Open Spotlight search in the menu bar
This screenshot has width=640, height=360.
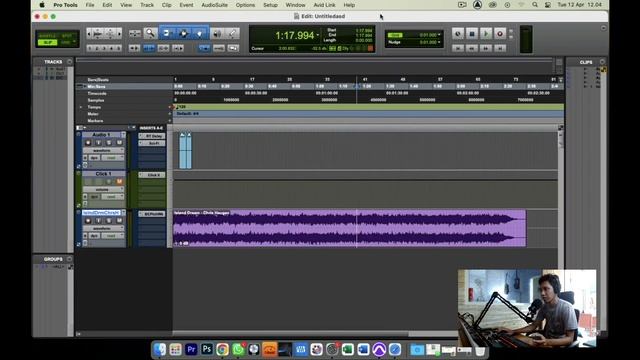(x=535, y=5)
